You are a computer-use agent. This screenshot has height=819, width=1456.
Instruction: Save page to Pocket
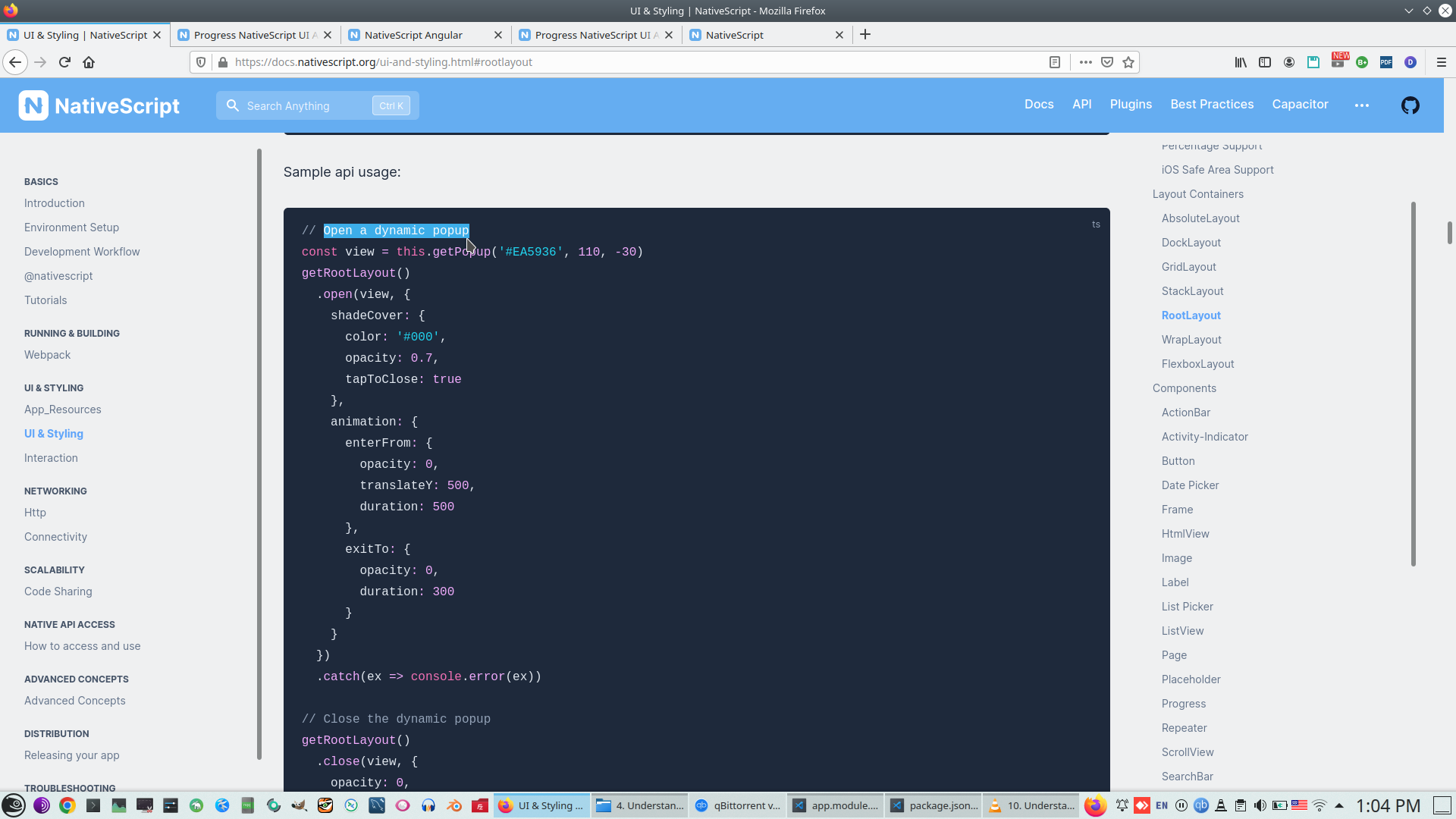[x=1107, y=62]
